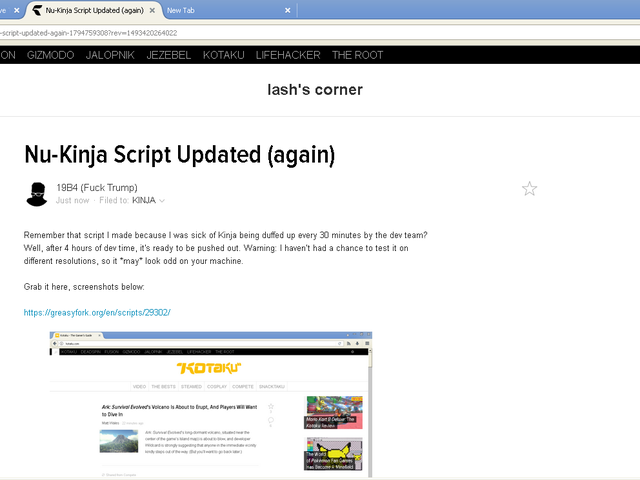This screenshot has height=480, width=640.
Task: Click the paragraph starting 'Remember that script'
Action: [x=226, y=248]
